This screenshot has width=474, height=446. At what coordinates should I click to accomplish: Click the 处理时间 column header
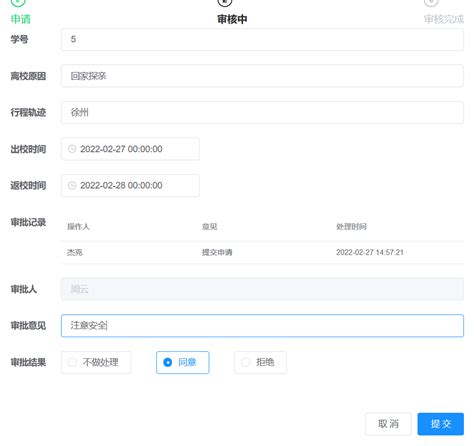(351, 227)
